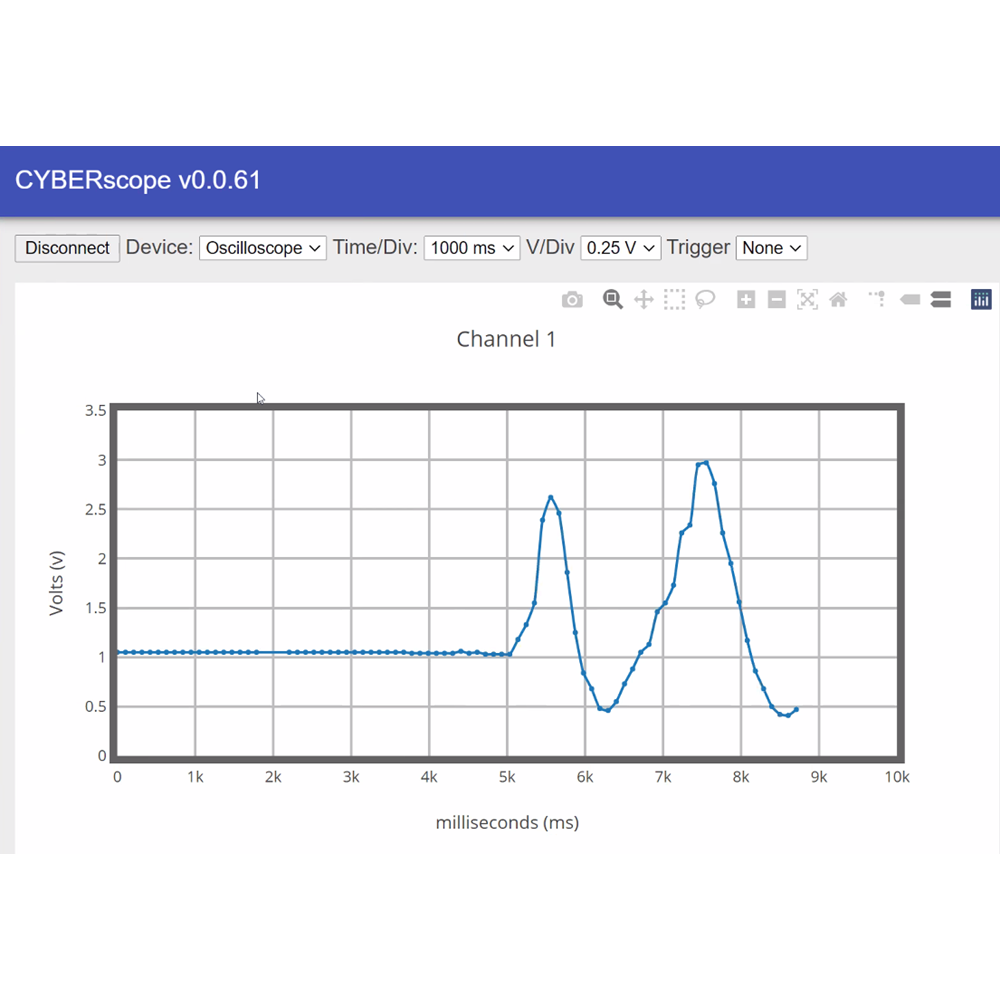Activate the Pan tool

[643, 299]
